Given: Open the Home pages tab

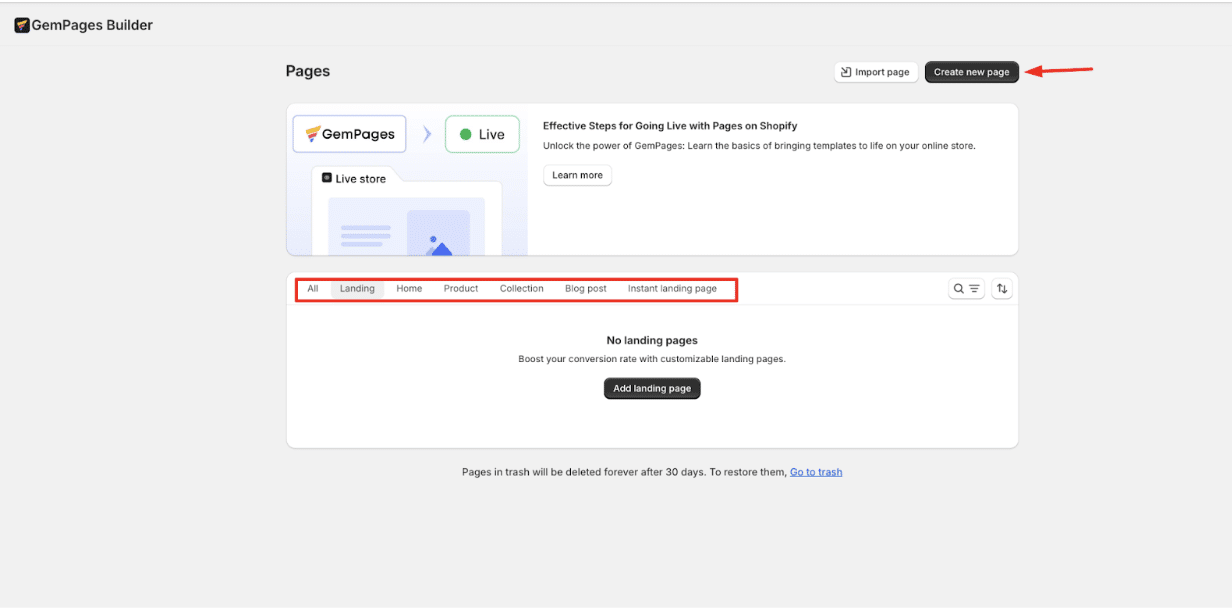Looking at the screenshot, I should (x=409, y=289).
